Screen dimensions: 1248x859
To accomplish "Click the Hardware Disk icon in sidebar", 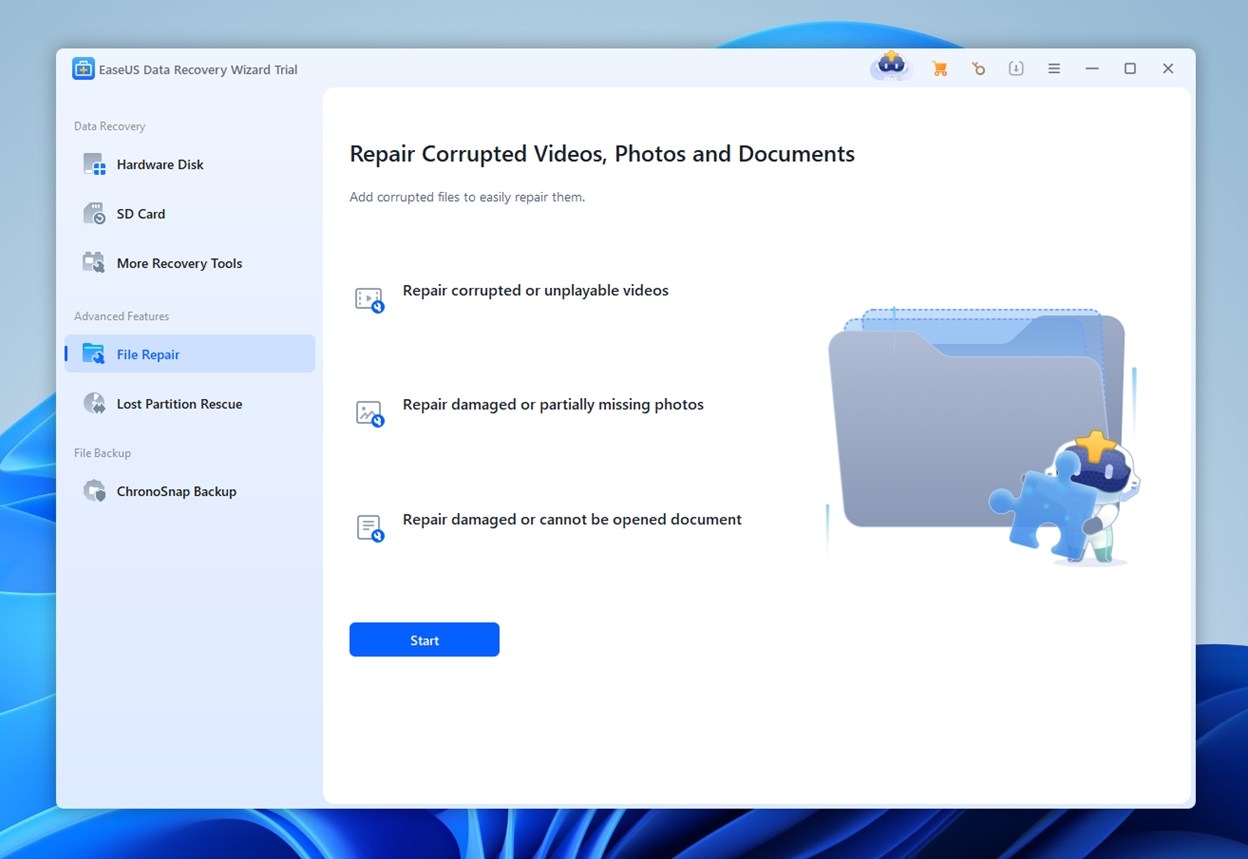I will pos(94,164).
